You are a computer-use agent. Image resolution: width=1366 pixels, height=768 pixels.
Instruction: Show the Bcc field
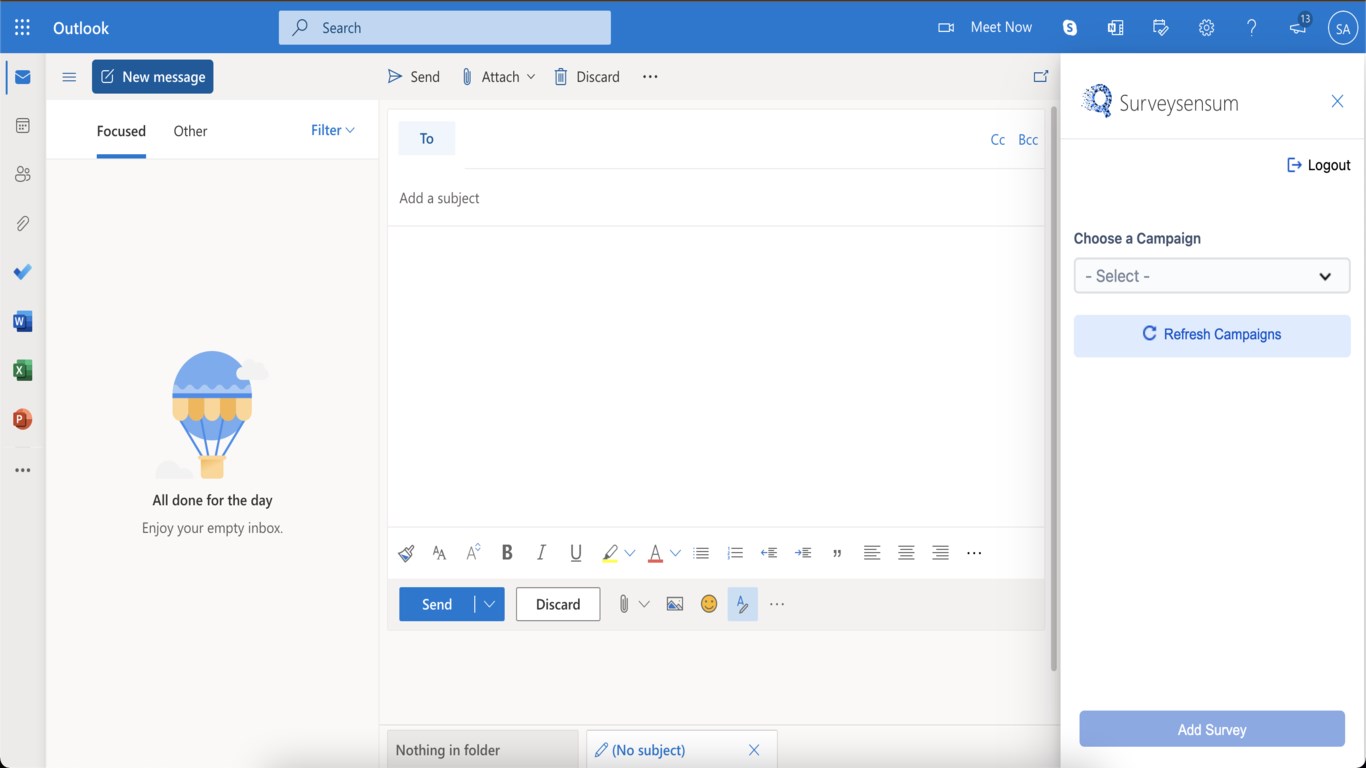[x=1028, y=140]
